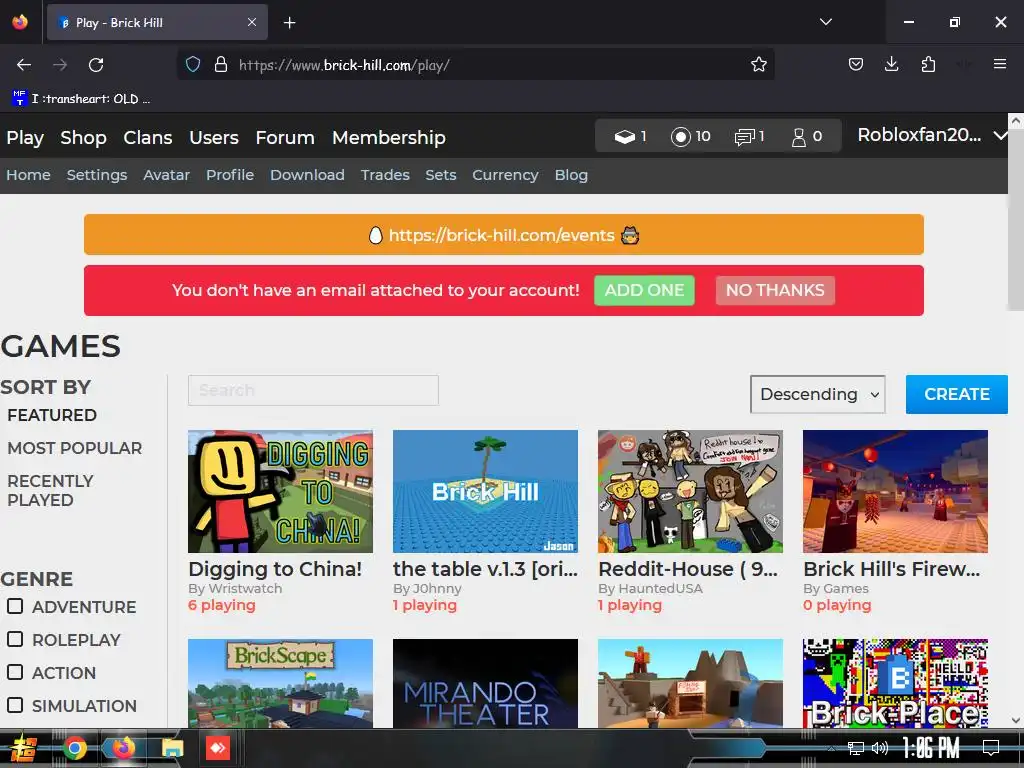Open the tracking protection shield icon
The width and height of the screenshot is (1024, 768).
click(x=193, y=65)
